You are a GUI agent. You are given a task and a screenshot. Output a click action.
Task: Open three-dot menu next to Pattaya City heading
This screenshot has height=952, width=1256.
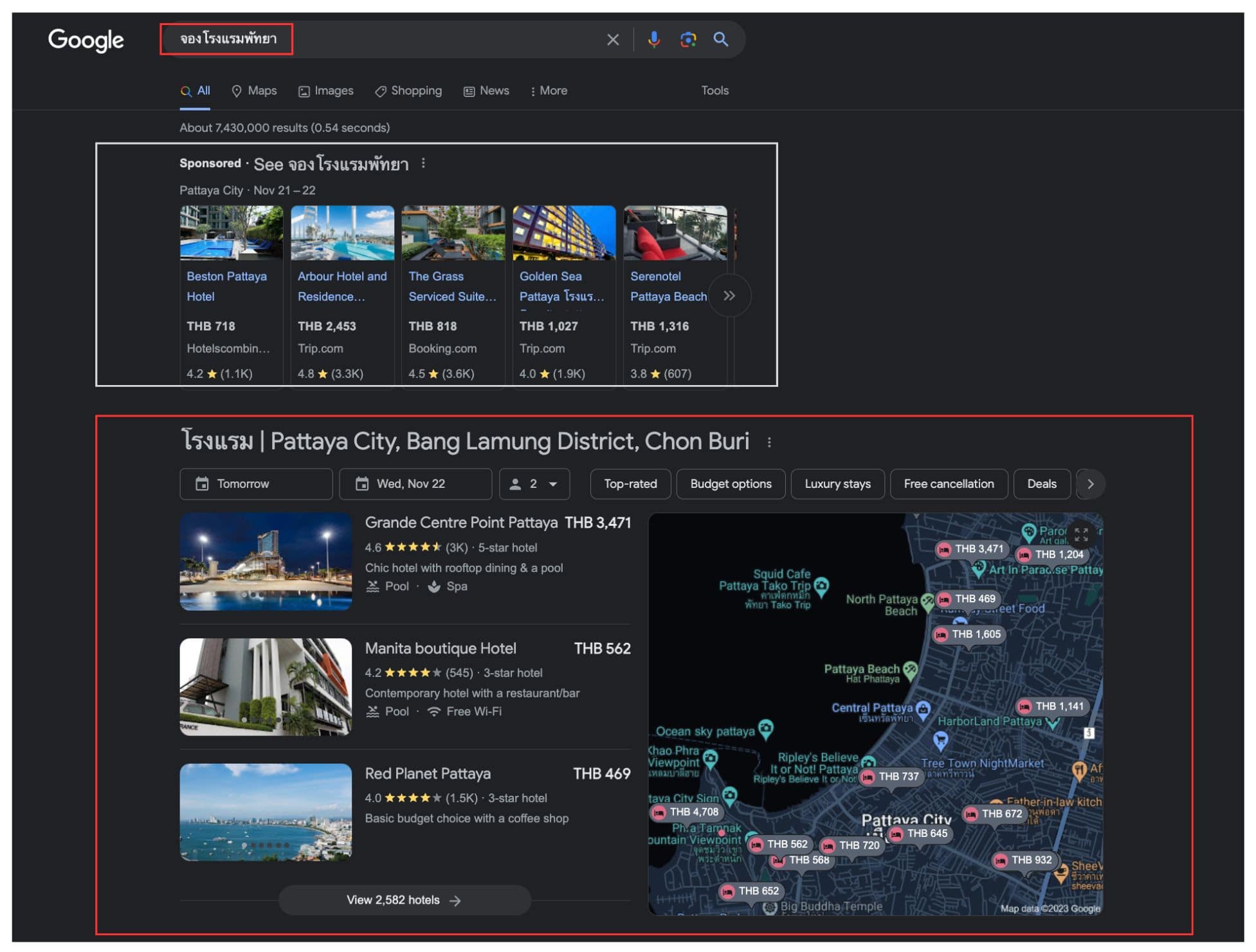[x=769, y=442]
